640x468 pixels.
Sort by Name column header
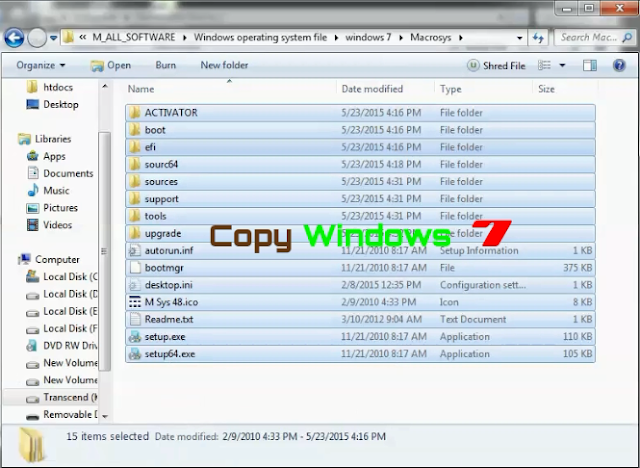click(141, 89)
